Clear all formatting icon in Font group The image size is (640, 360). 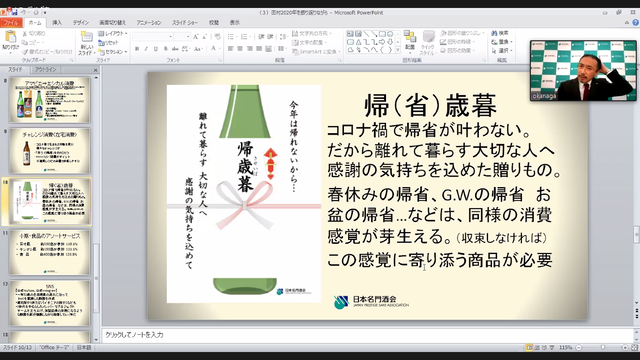click(x=218, y=37)
